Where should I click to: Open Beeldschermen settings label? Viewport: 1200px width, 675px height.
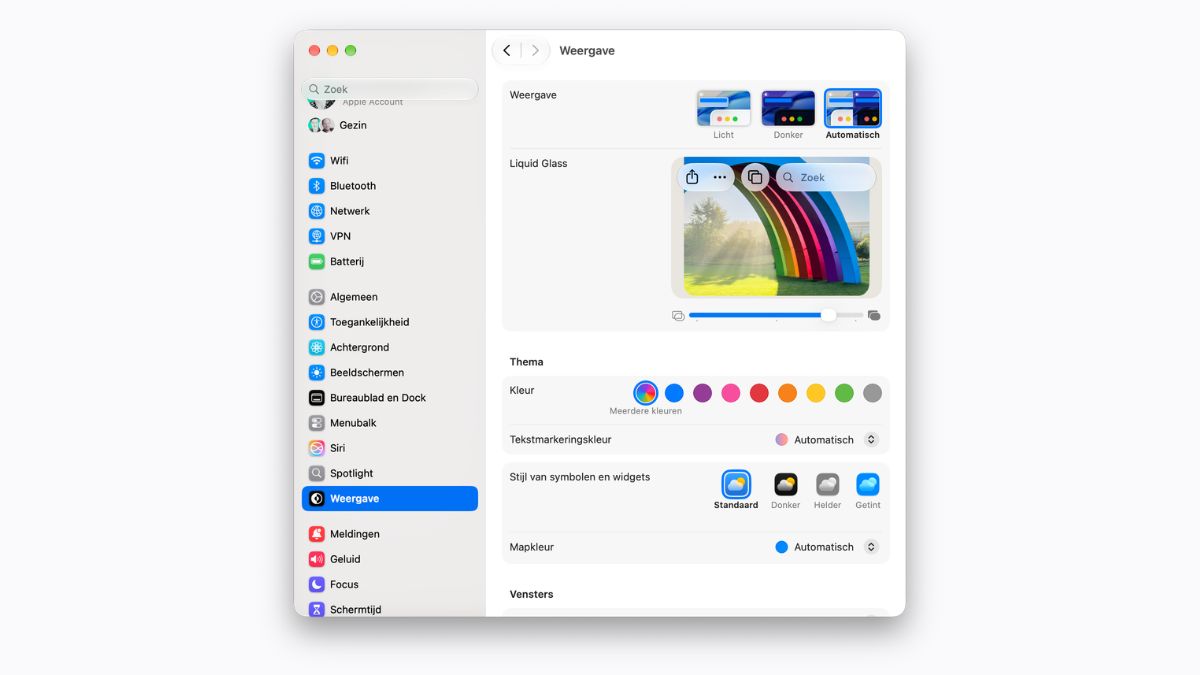(x=367, y=372)
